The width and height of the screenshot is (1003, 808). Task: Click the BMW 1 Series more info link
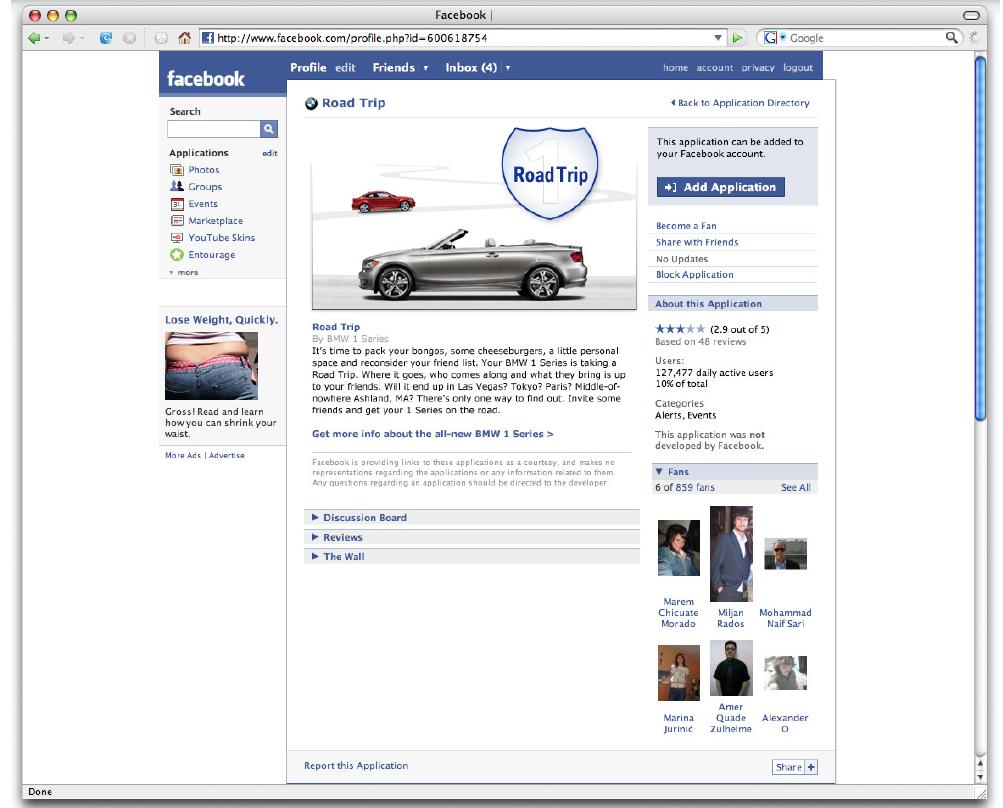point(433,434)
